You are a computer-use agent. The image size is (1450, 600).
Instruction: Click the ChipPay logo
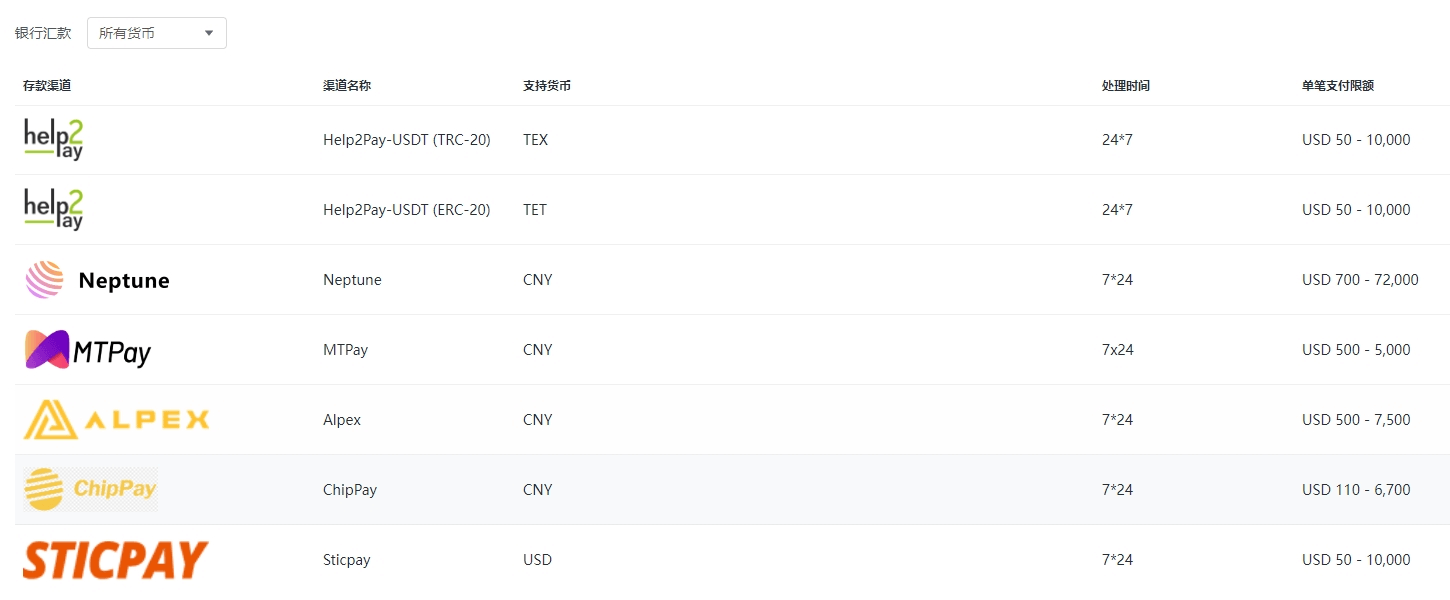pyautogui.click(x=91, y=489)
